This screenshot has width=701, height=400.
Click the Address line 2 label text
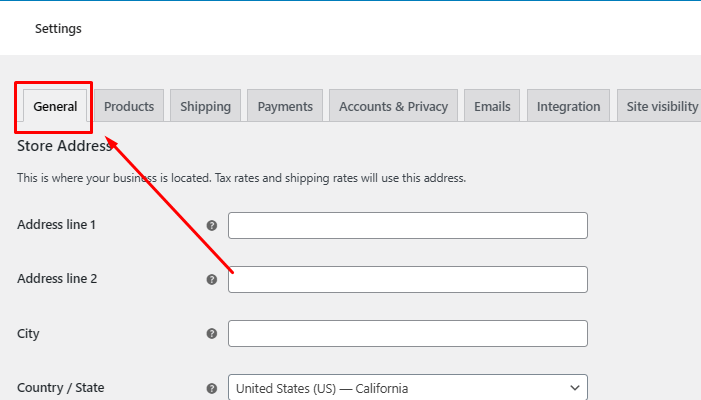pos(57,279)
